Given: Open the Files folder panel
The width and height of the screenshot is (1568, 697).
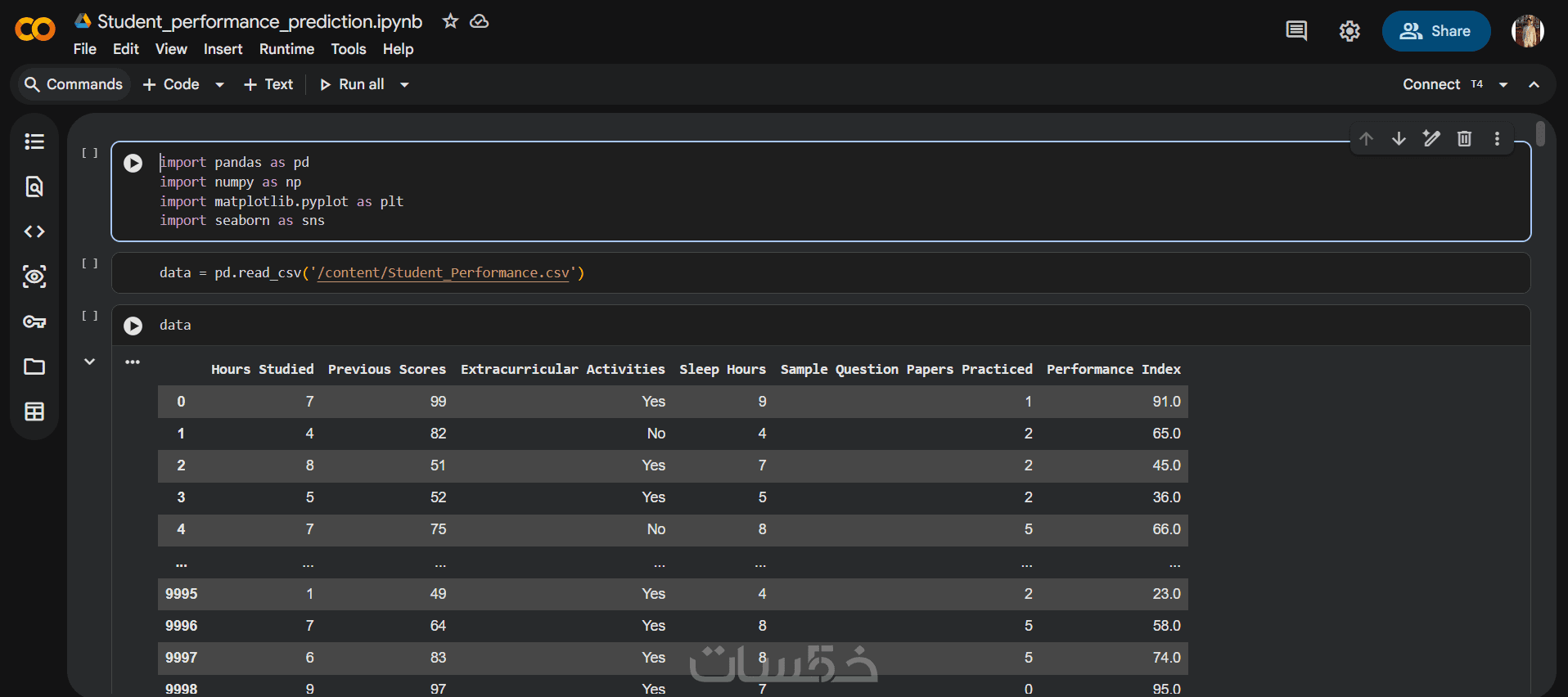Looking at the screenshot, I should [x=34, y=366].
